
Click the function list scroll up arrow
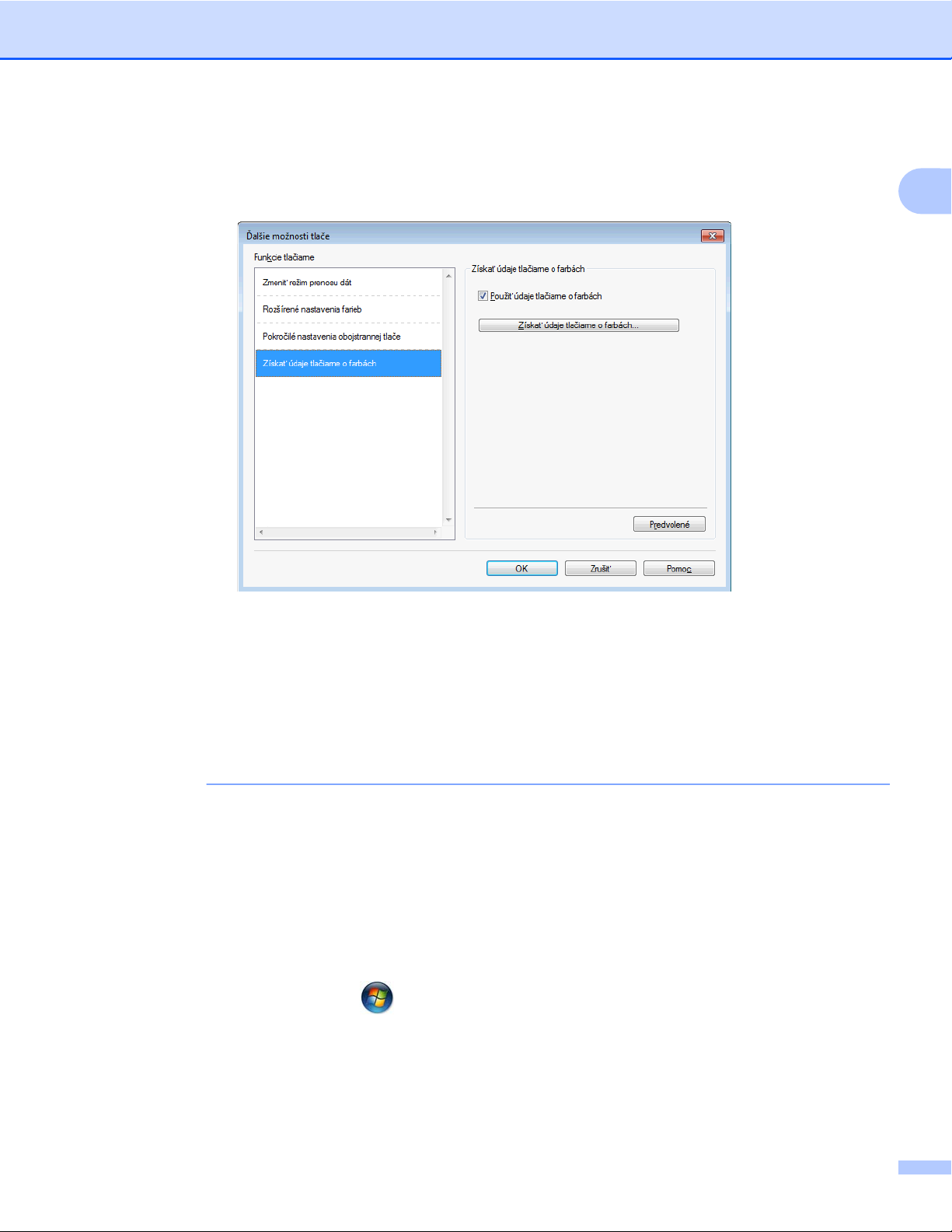(448, 276)
